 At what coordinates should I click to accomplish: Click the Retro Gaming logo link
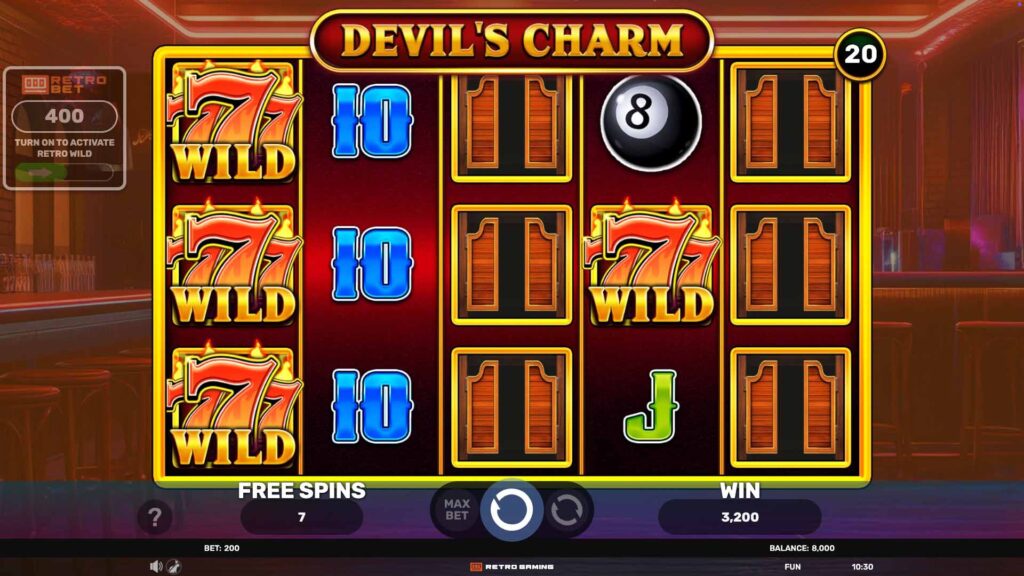511,567
